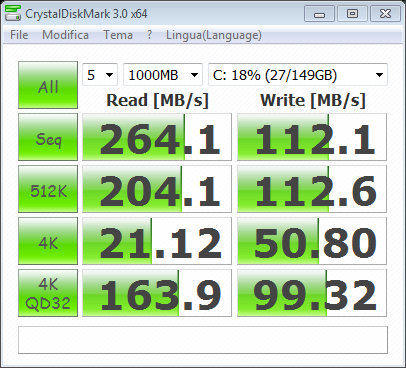Click the CrystalDiskMark app icon in title bar
406x368 pixels.
pyautogui.click(x=13, y=13)
